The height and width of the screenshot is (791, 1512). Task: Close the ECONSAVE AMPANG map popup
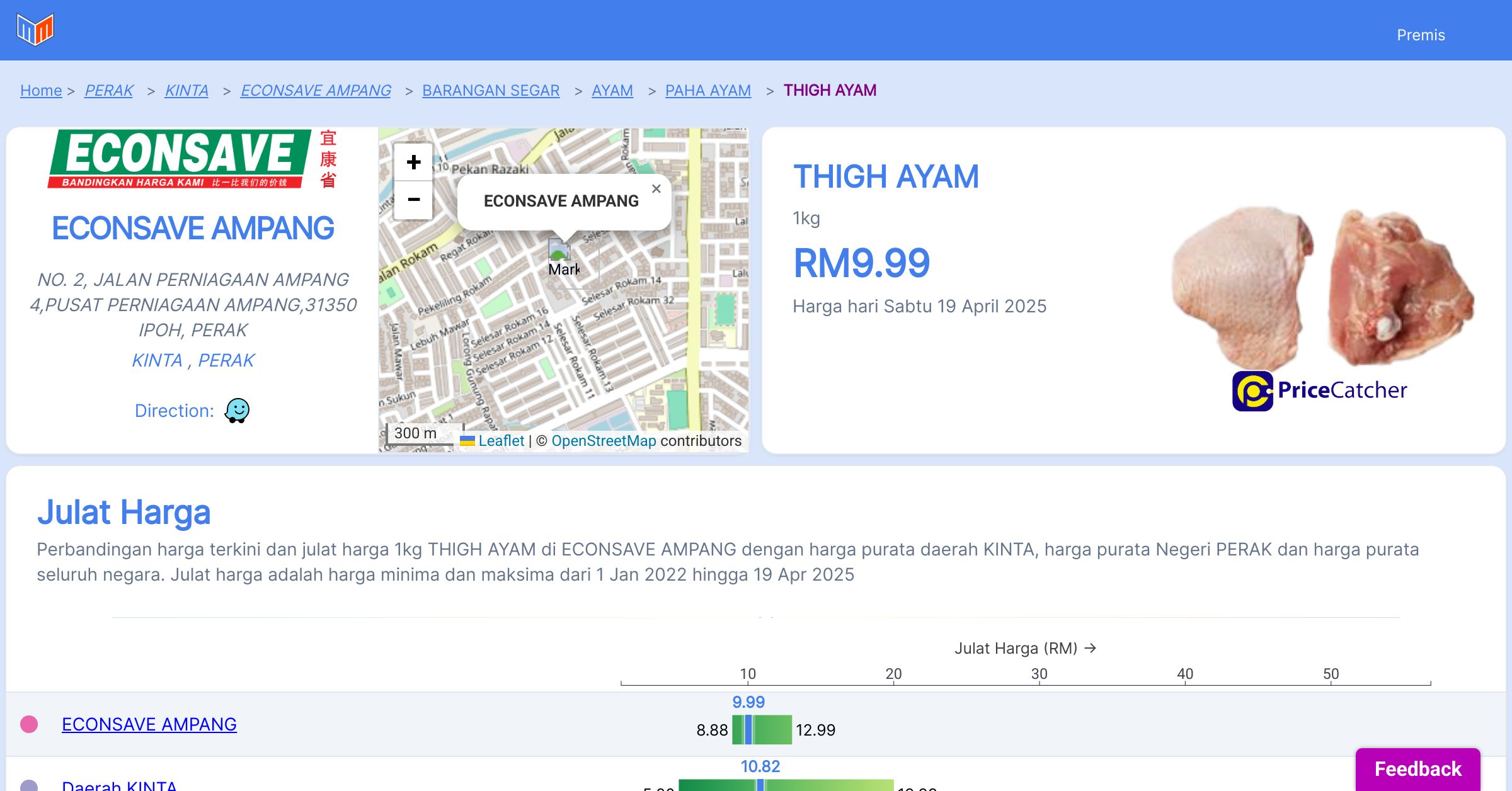click(x=656, y=188)
